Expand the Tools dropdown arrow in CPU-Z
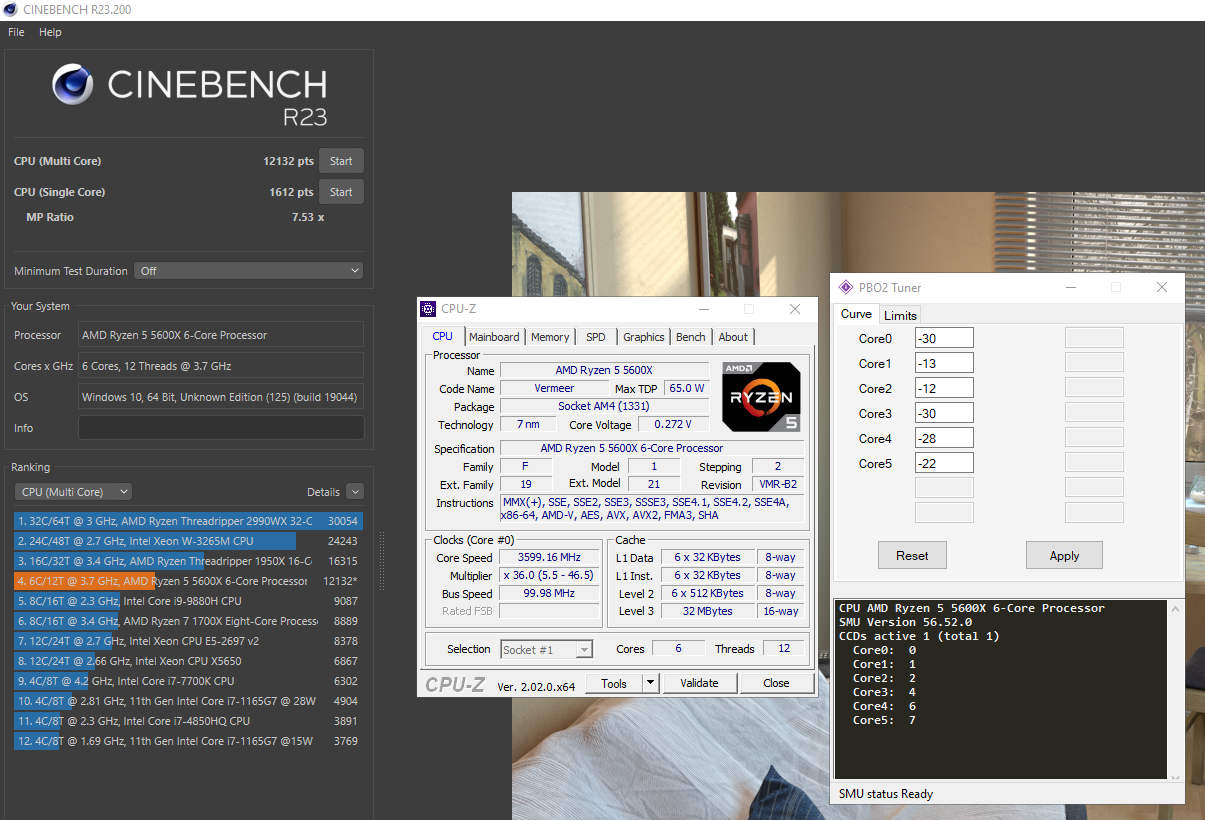The image size is (1205, 820). pos(650,683)
